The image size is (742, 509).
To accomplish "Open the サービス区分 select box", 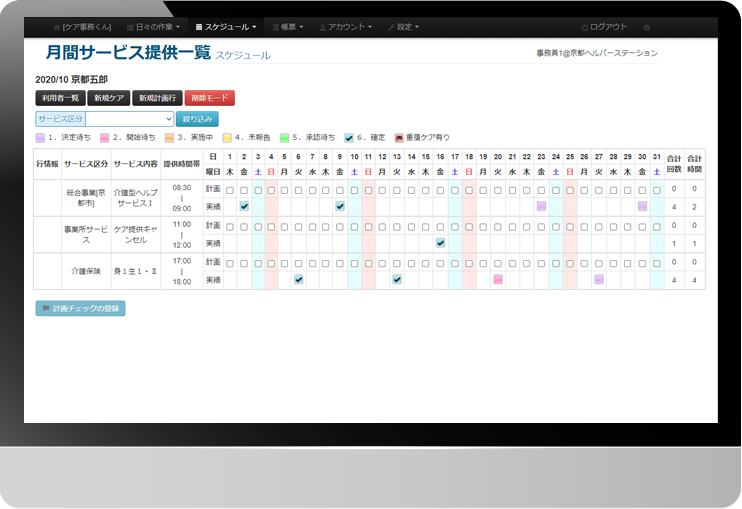I will (130, 119).
